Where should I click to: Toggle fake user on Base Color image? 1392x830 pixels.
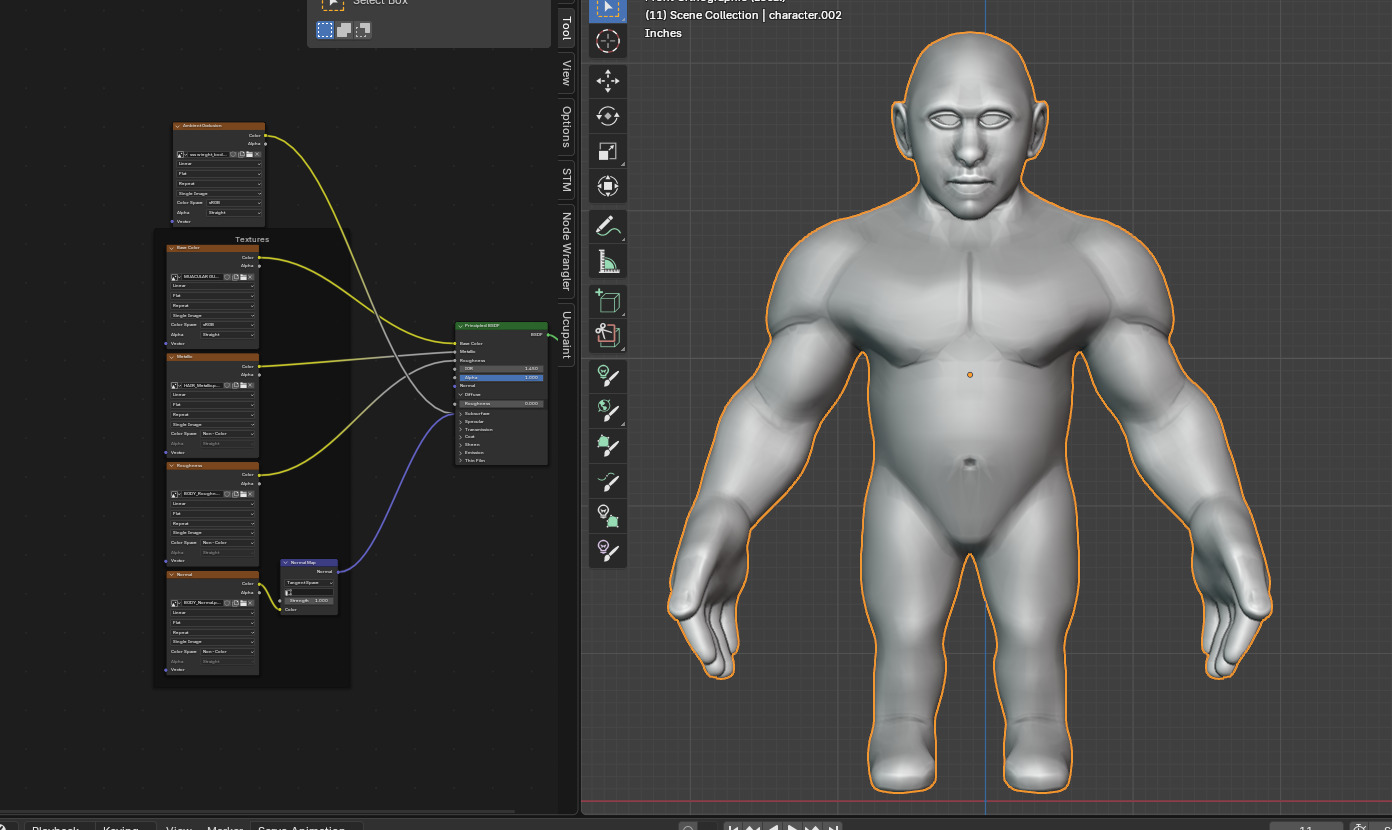[227, 277]
